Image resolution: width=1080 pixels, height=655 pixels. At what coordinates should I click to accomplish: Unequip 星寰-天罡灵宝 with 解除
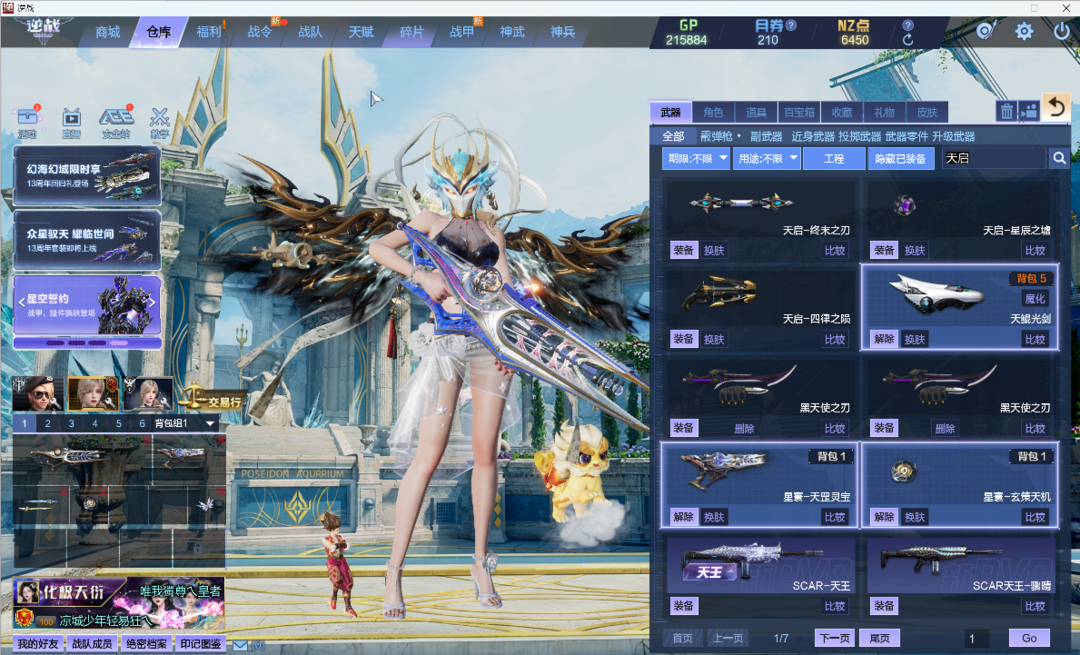tap(683, 517)
